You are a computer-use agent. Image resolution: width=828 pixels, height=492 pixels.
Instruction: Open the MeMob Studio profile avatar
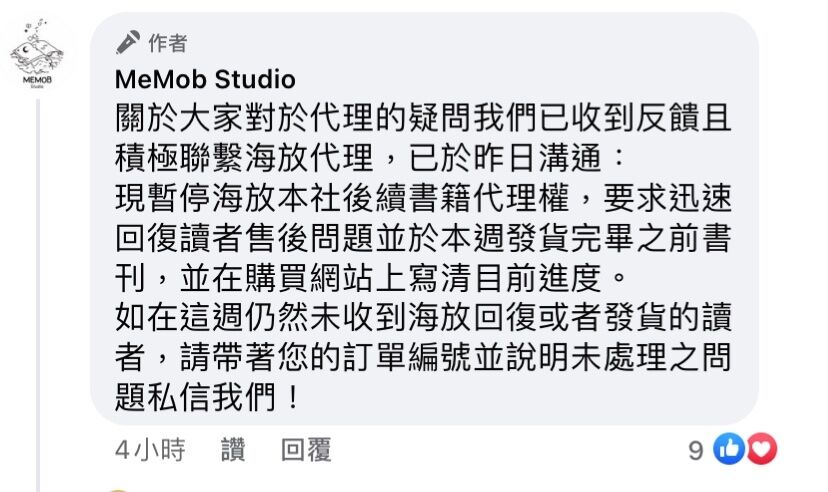point(37,54)
